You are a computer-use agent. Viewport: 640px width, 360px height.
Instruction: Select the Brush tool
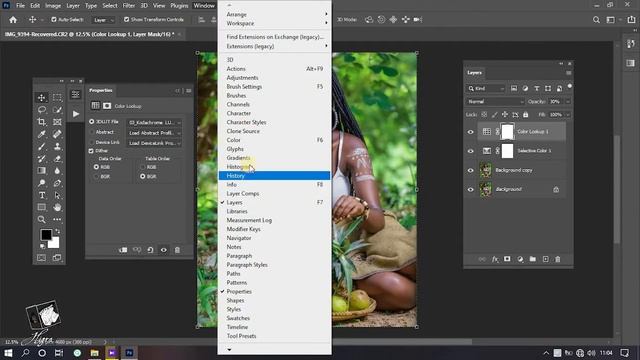pos(41,146)
